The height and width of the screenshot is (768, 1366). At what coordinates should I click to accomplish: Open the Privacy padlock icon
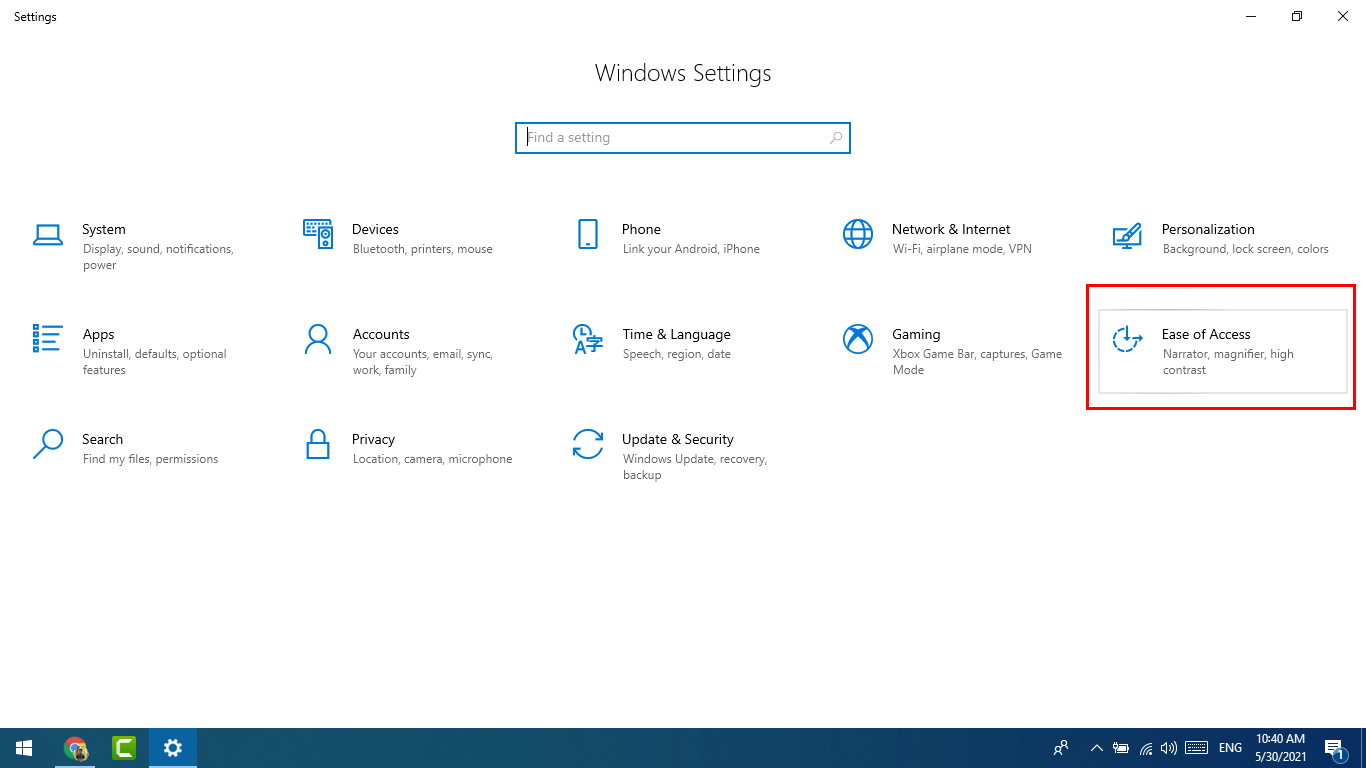pos(318,444)
